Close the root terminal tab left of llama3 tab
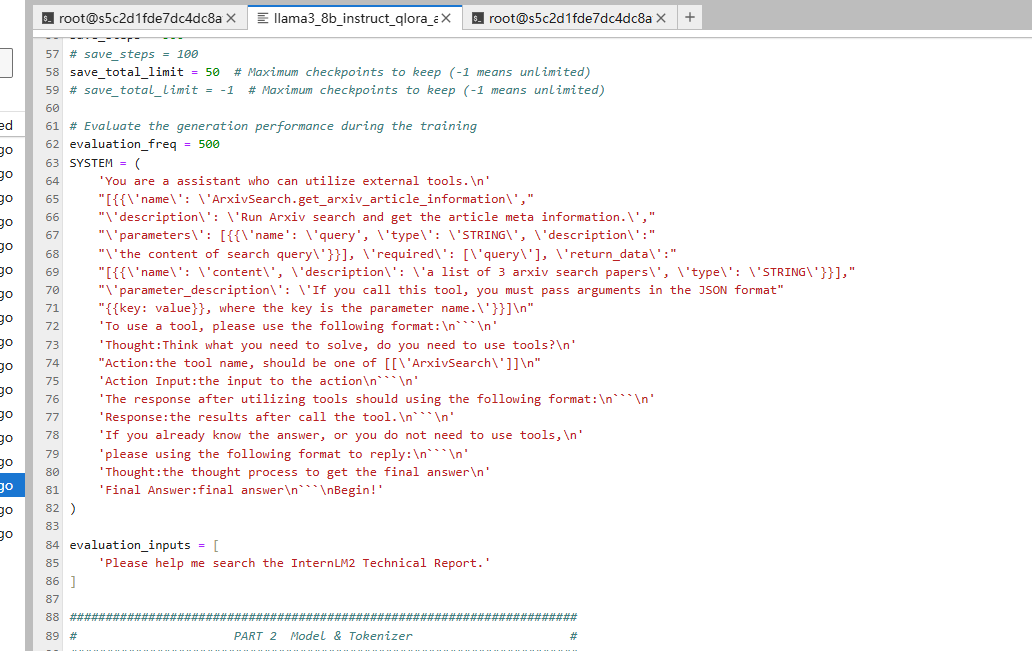This screenshot has height=651, width=1032. tap(231, 18)
